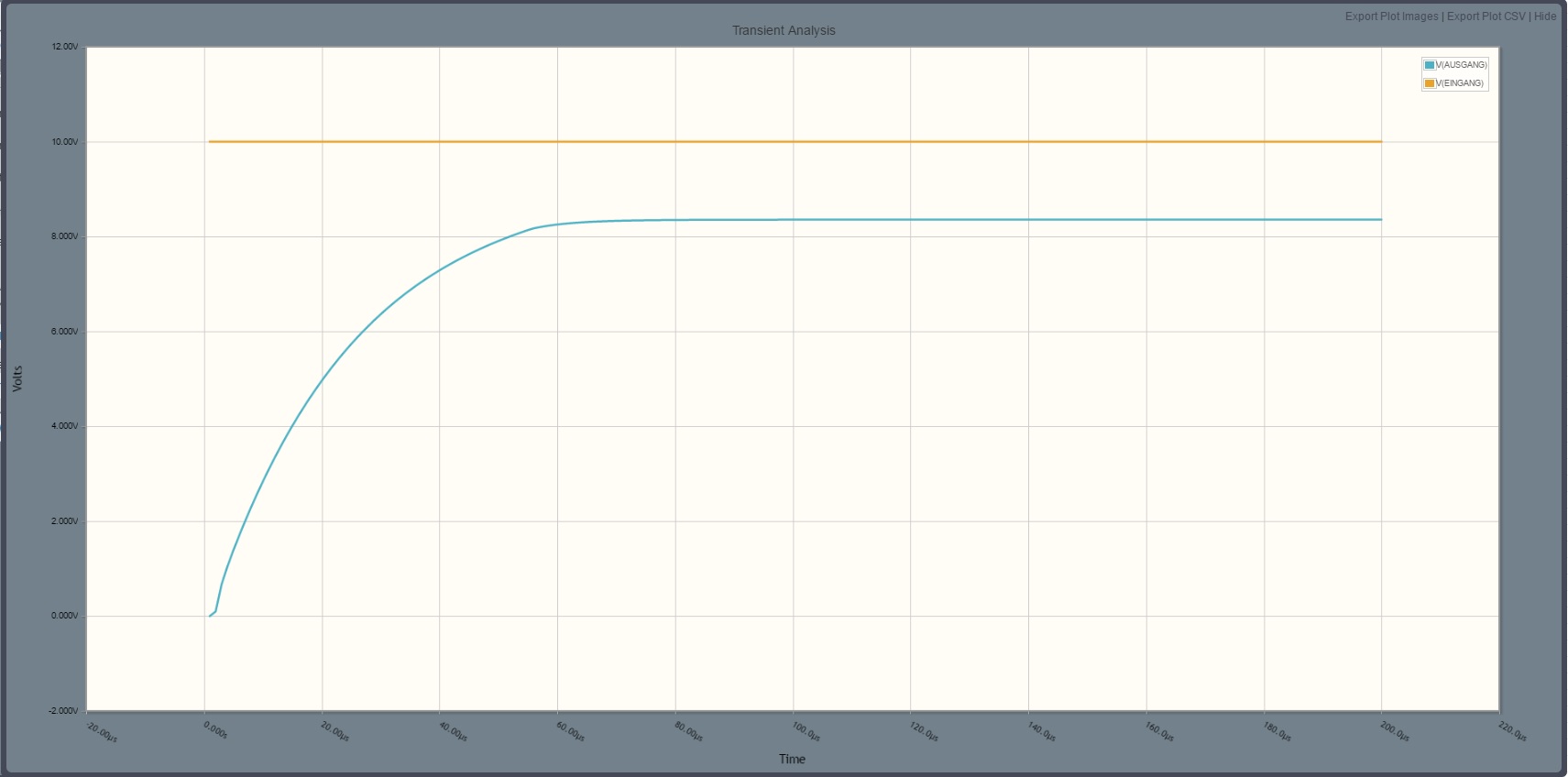Click the 120.0µs x-axis tick label
1568x777 pixels.
(924, 731)
